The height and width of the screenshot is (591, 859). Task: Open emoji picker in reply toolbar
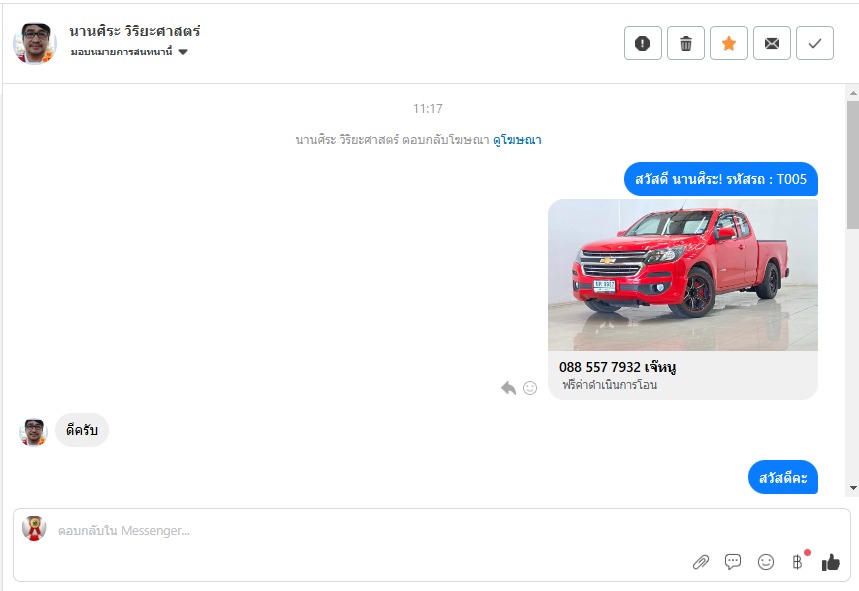coord(766,562)
